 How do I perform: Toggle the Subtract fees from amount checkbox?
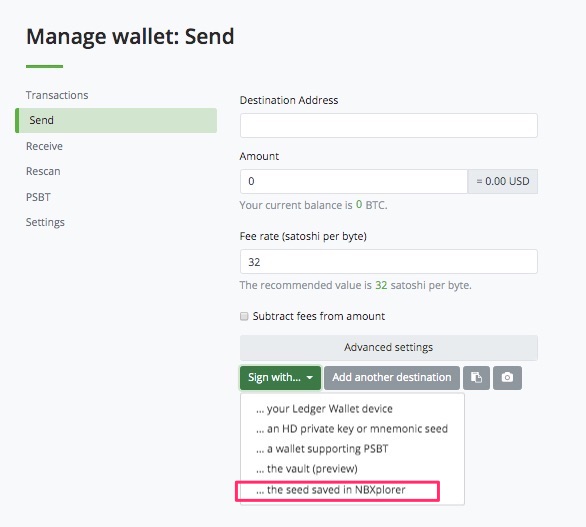point(244,316)
